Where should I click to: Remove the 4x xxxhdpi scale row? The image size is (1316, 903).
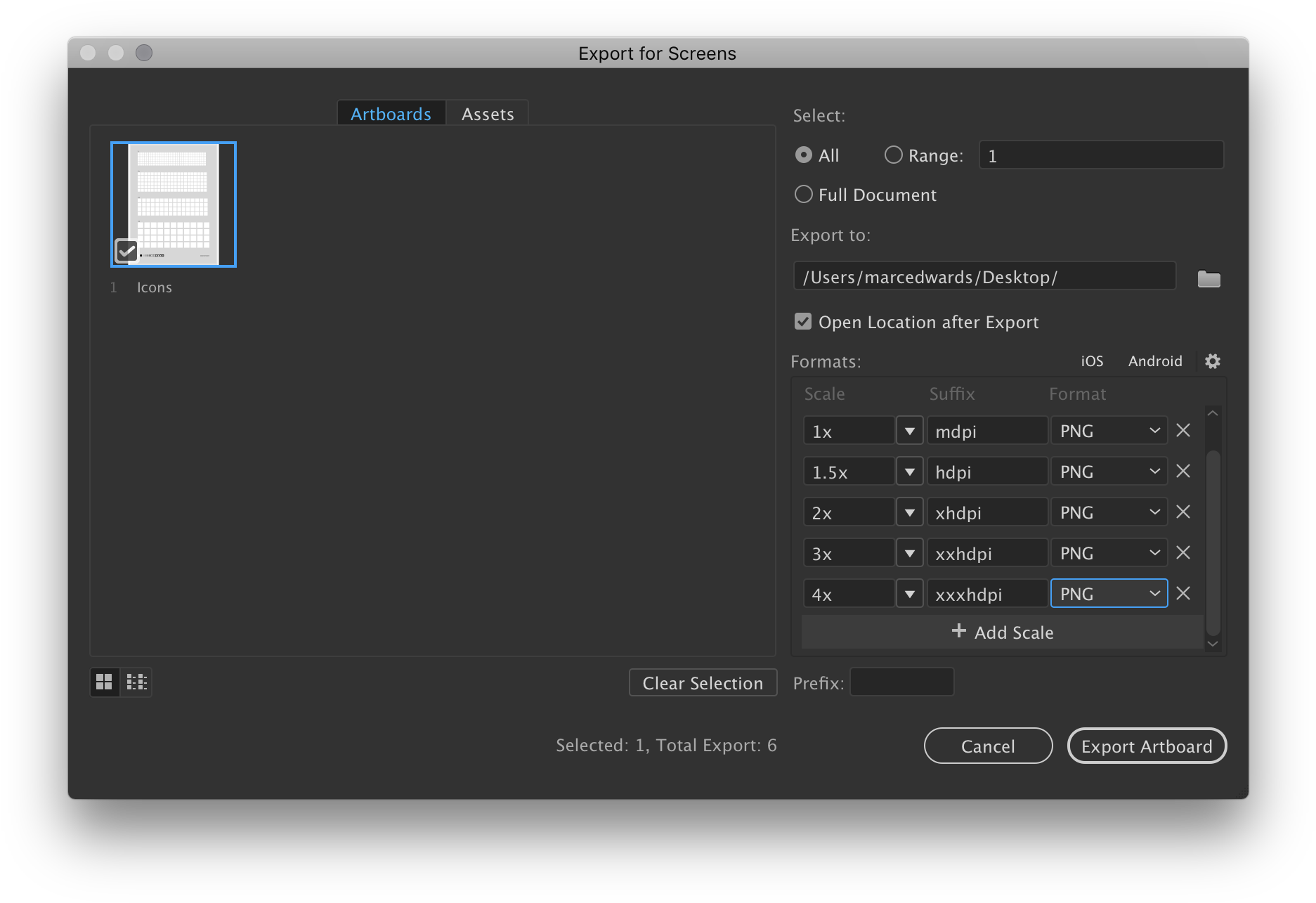(1183, 593)
